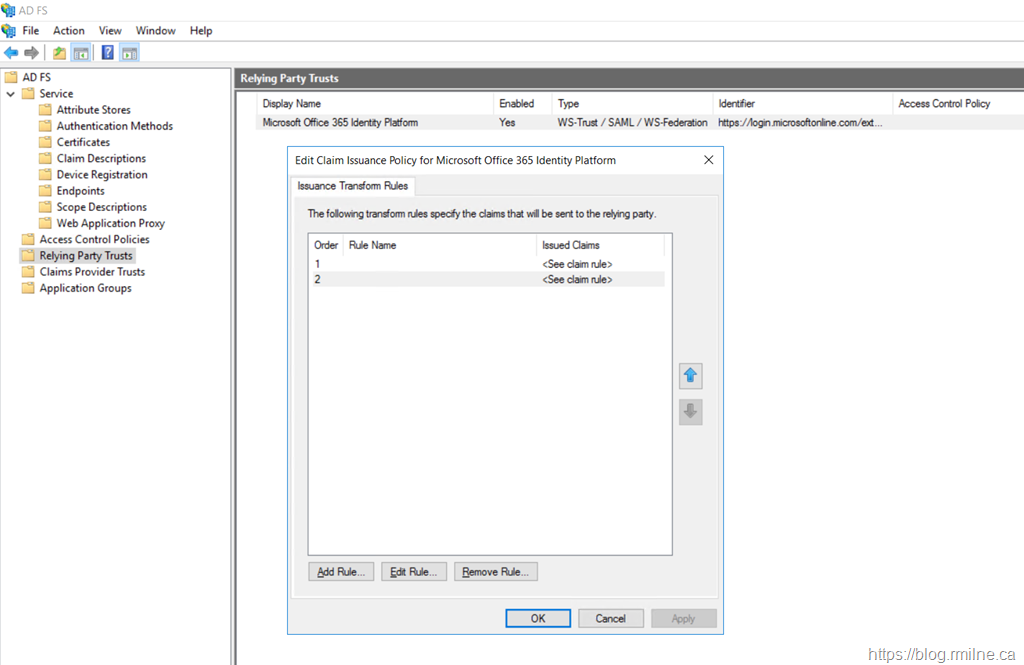Toggle the Show/Hide Console Tree icon
The image size is (1024, 665).
tap(81, 53)
